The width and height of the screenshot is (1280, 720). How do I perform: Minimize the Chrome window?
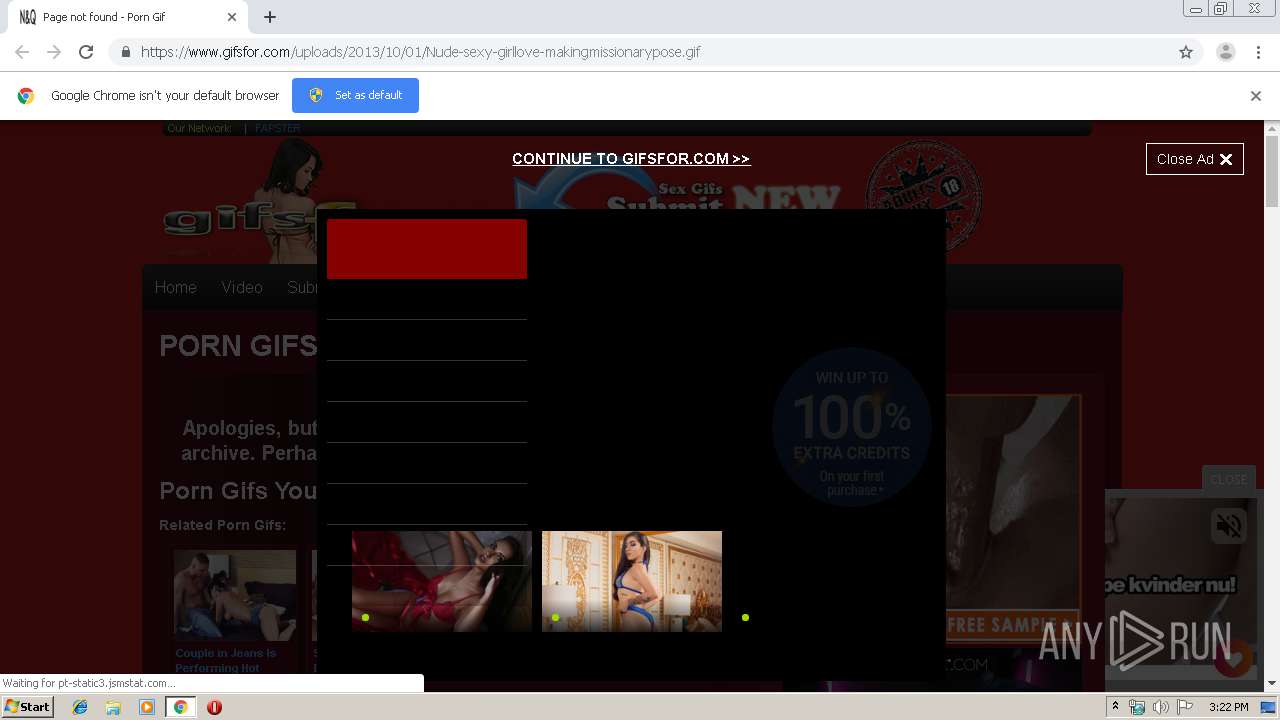pos(1195,9)
